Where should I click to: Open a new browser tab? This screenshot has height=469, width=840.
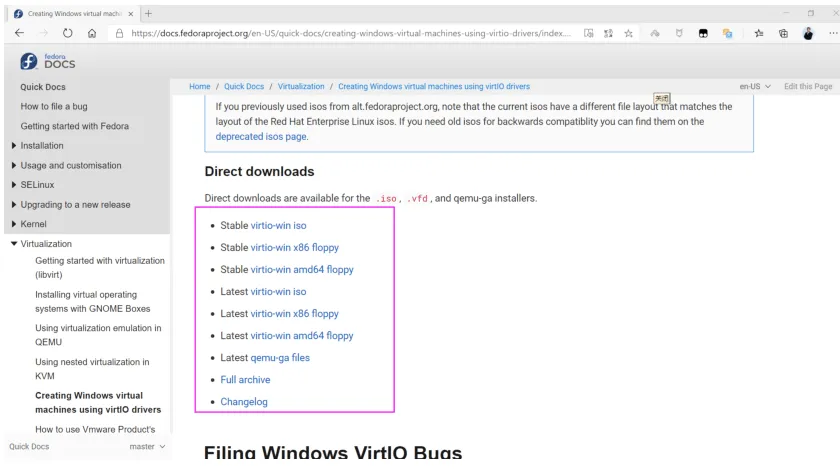[148, 13]
